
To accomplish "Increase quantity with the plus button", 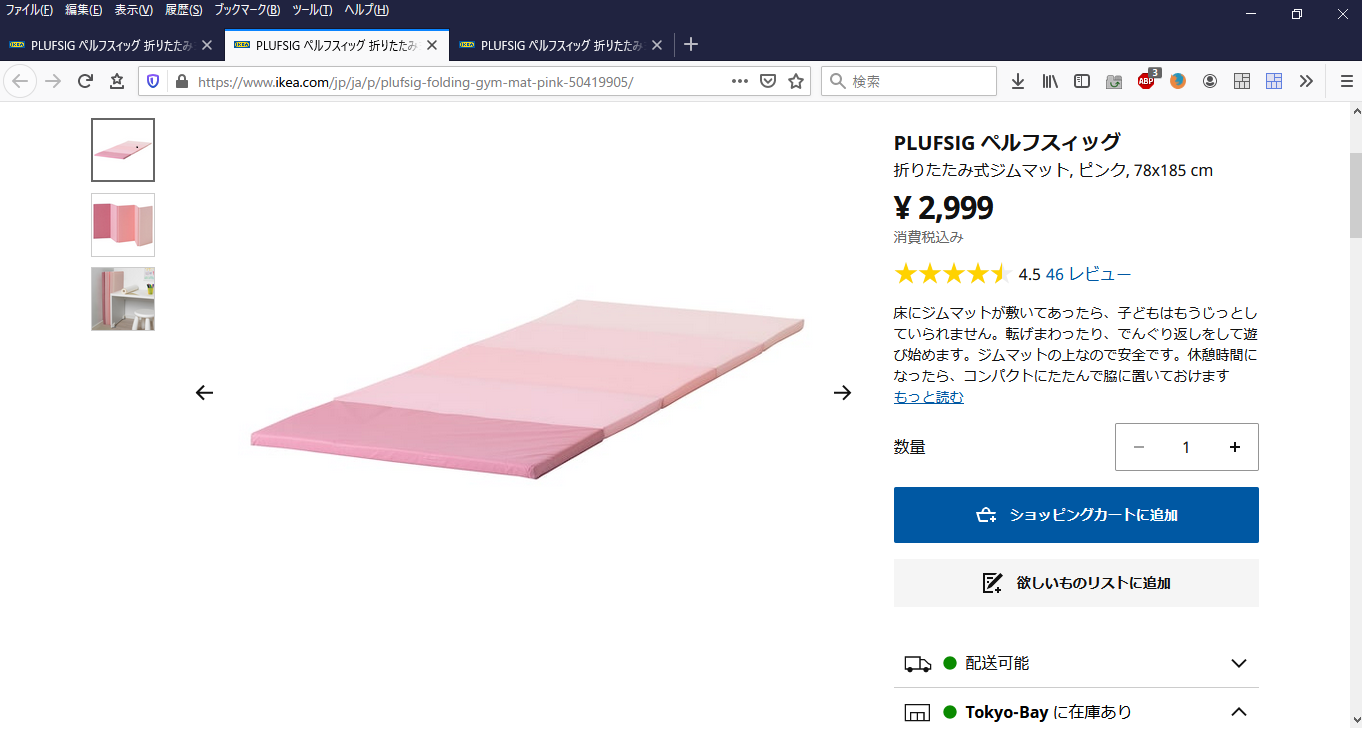I will 1235,447.
